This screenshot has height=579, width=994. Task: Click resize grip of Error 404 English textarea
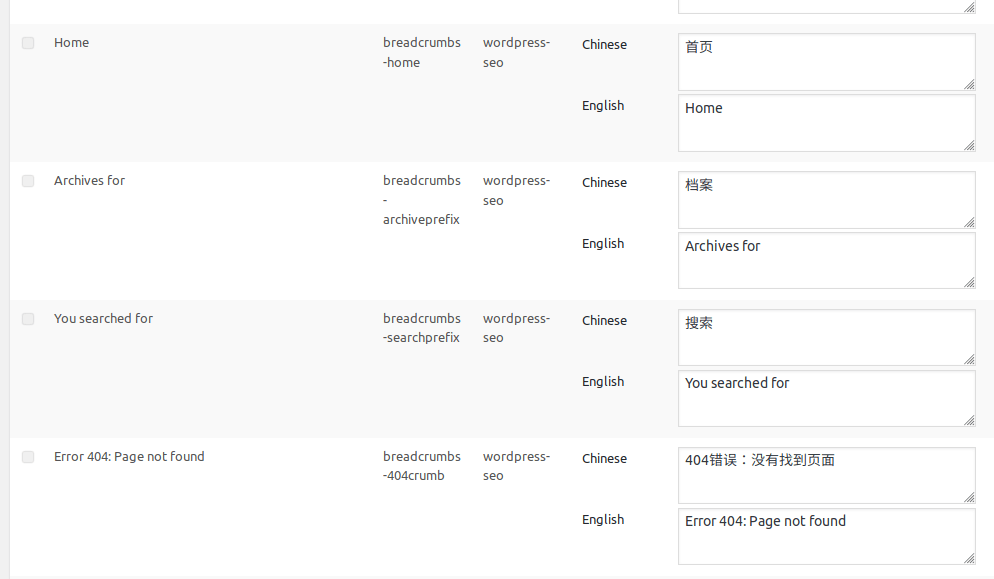click(x=969, y=559)
